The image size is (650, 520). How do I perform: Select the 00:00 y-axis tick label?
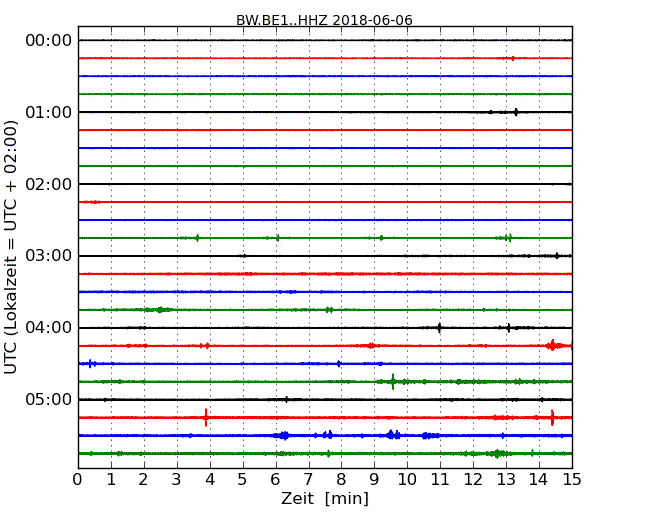49,41
